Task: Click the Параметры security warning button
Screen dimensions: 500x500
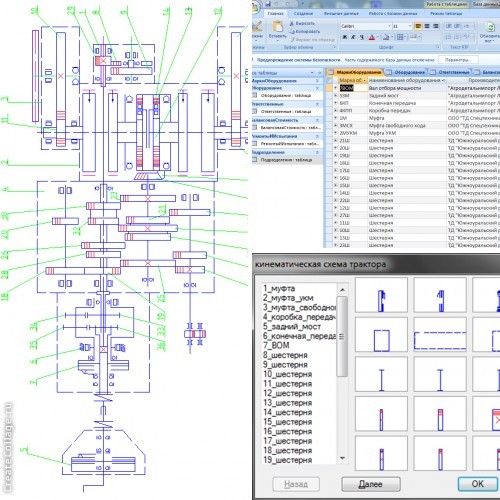Action: click(x=458, y=60)
